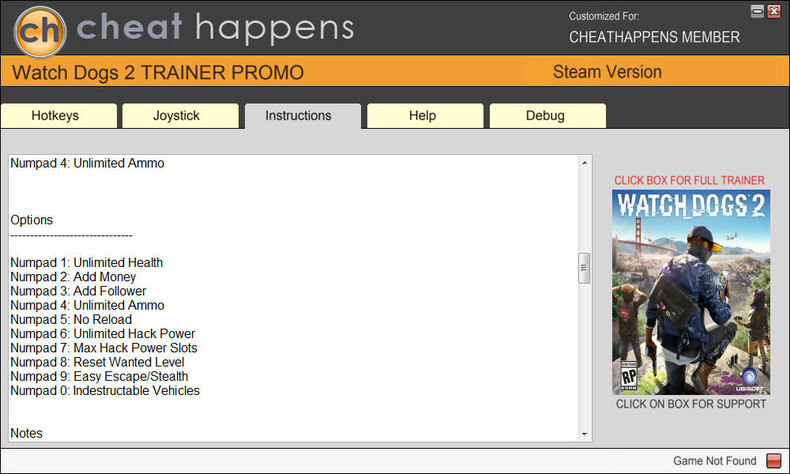Image resolution: width=790 pixels, height=474 pixels.
Task: Switch to the Joystick tab
Action: pos(180,116)
